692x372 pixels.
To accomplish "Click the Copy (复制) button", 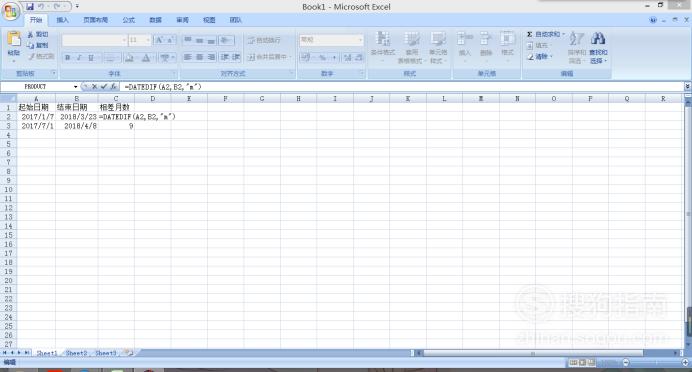I will (x=38, y=45).
